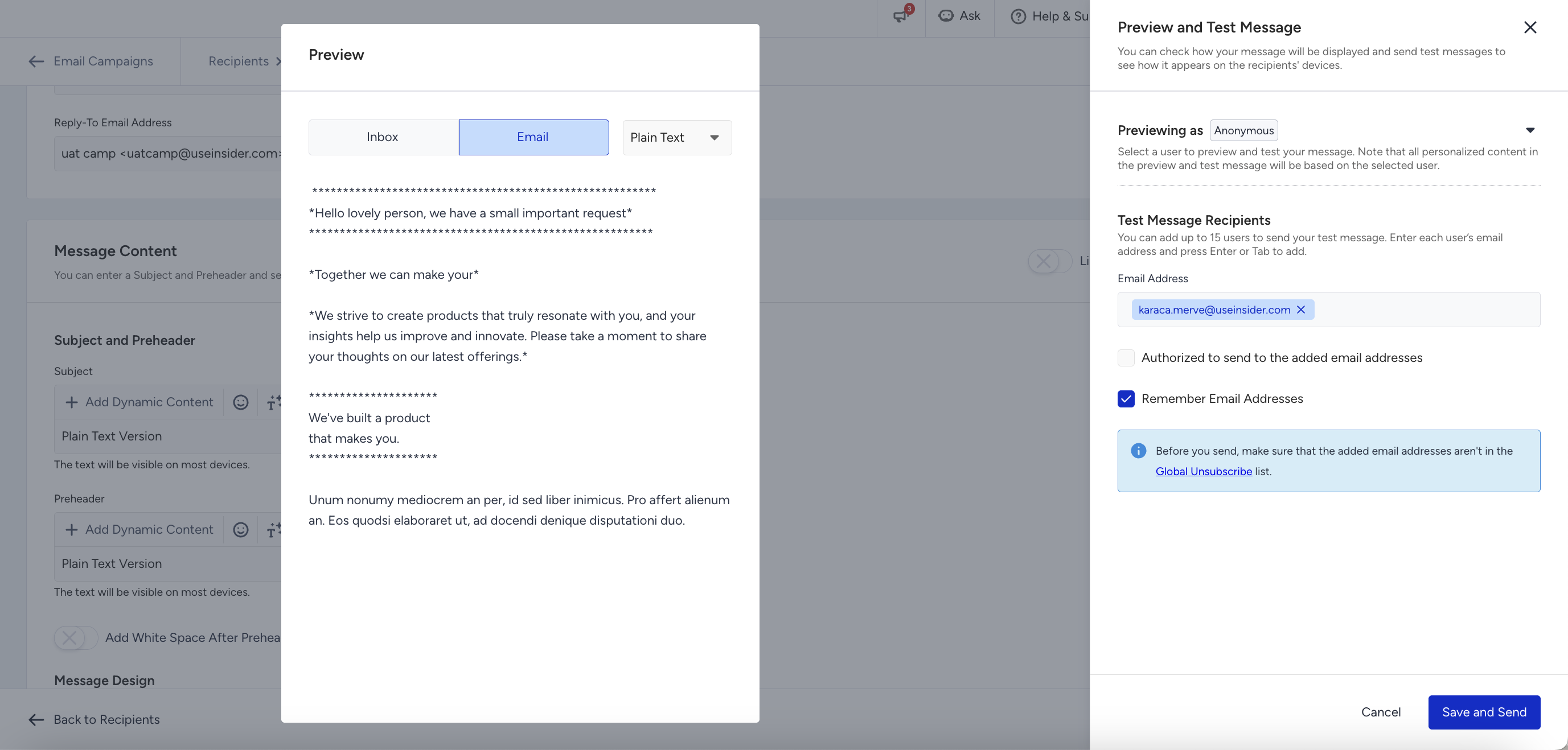The image size is (1568, 750).
Task: Toggle the switch beside Message Content header
Action: 1050,261
